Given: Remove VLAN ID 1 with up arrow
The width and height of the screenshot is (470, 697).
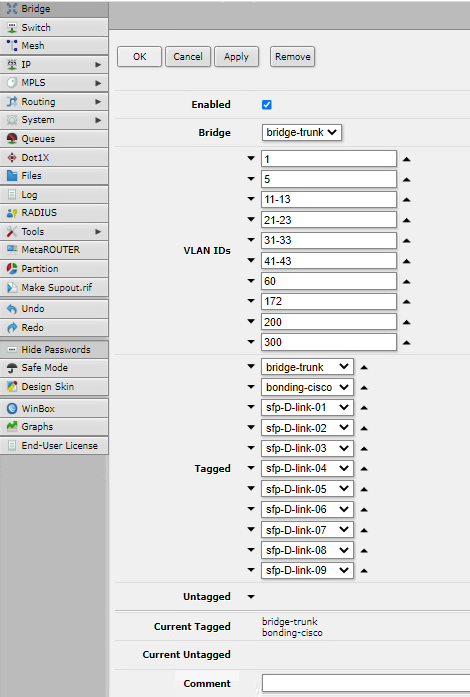Looking at the screenshot, I should point(406,159).
